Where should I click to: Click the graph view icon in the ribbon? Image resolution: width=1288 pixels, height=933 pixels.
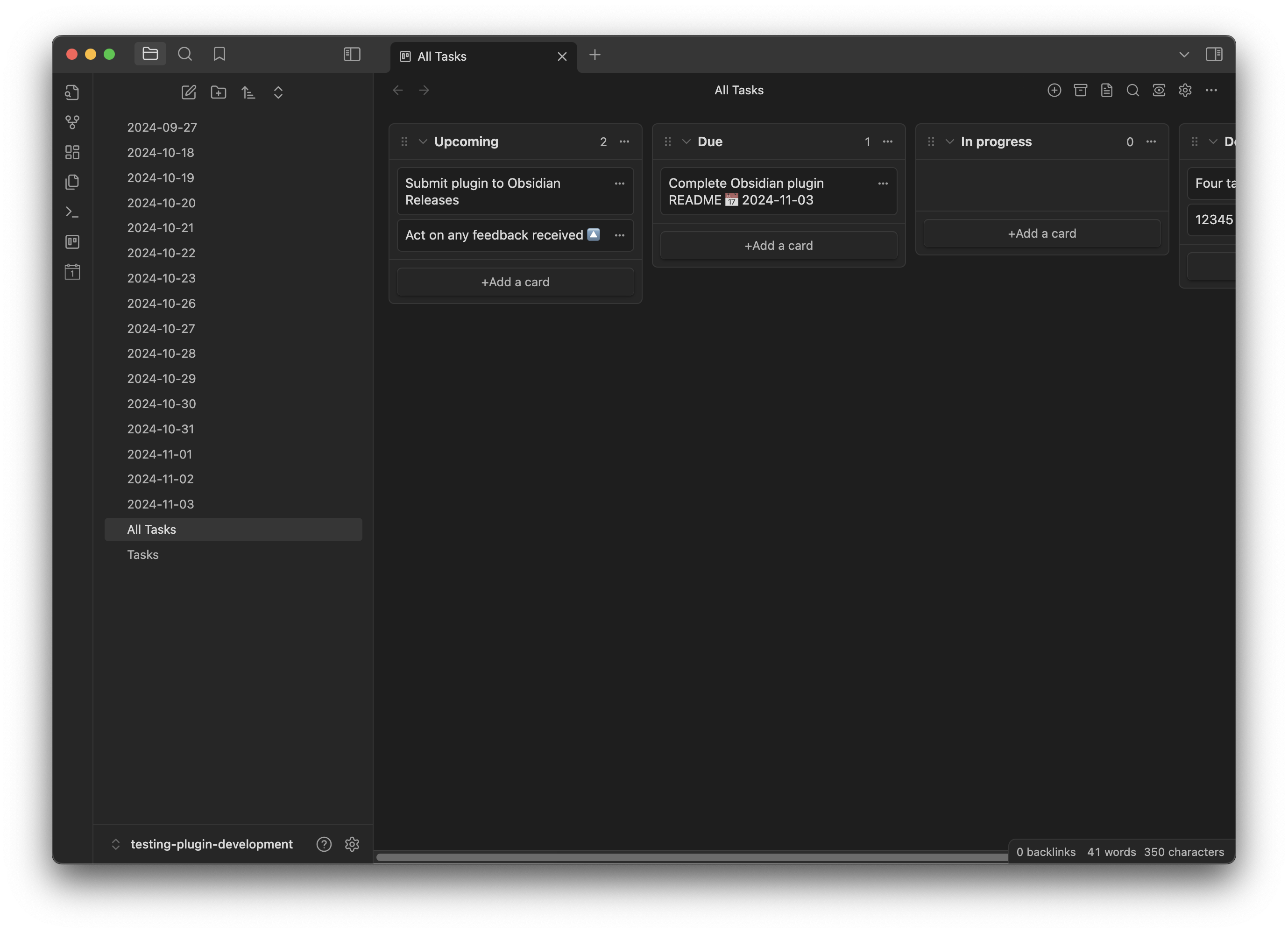click(x=72, y=121)
